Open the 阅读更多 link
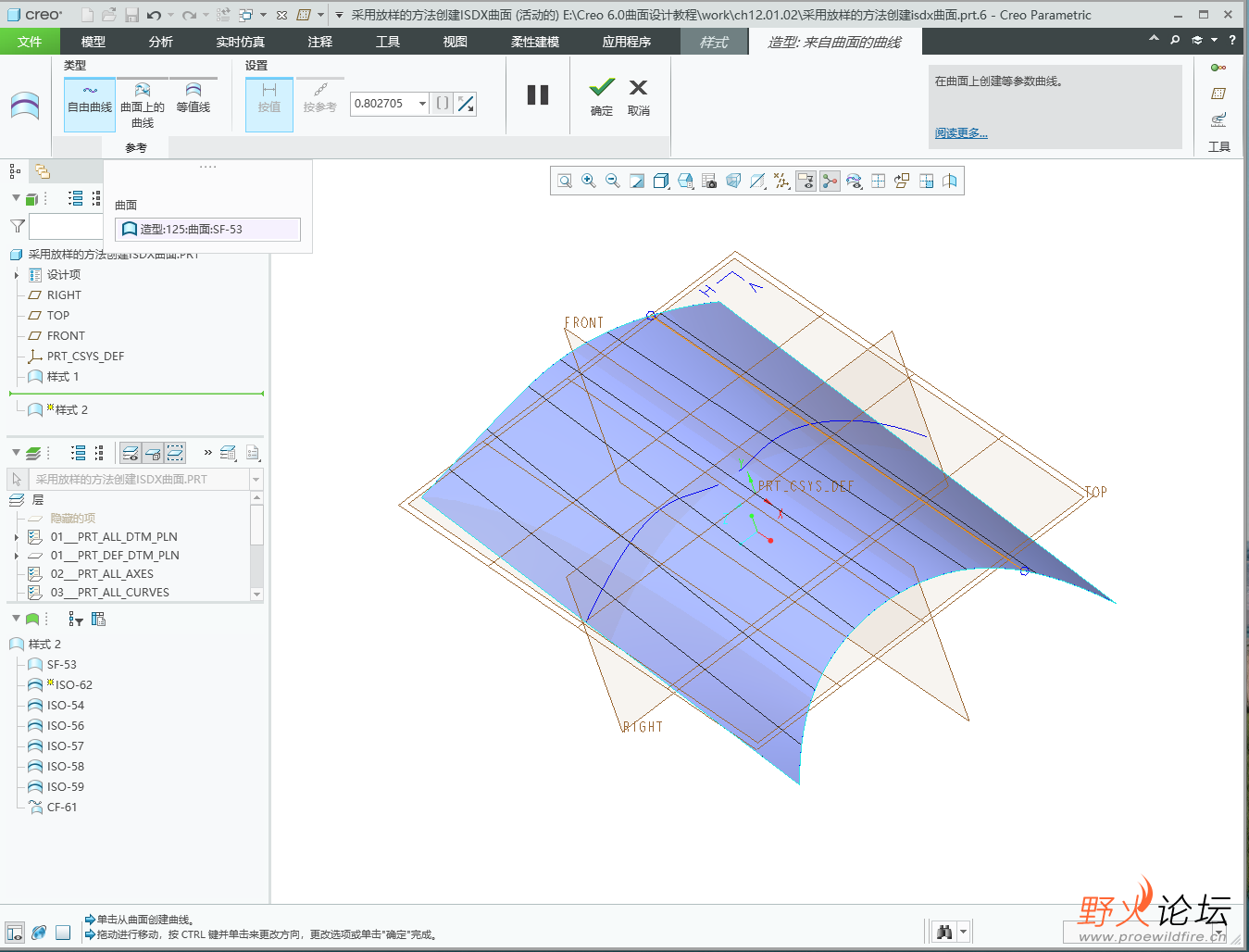The image size is (1249, 952). click(961, 133)
